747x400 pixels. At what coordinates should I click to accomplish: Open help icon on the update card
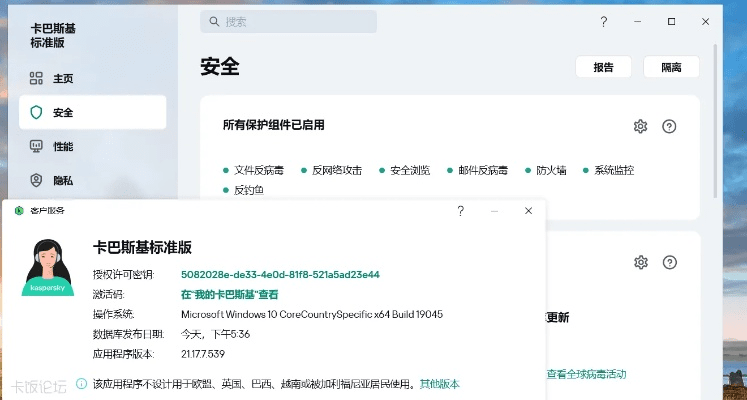click(670, 262)
